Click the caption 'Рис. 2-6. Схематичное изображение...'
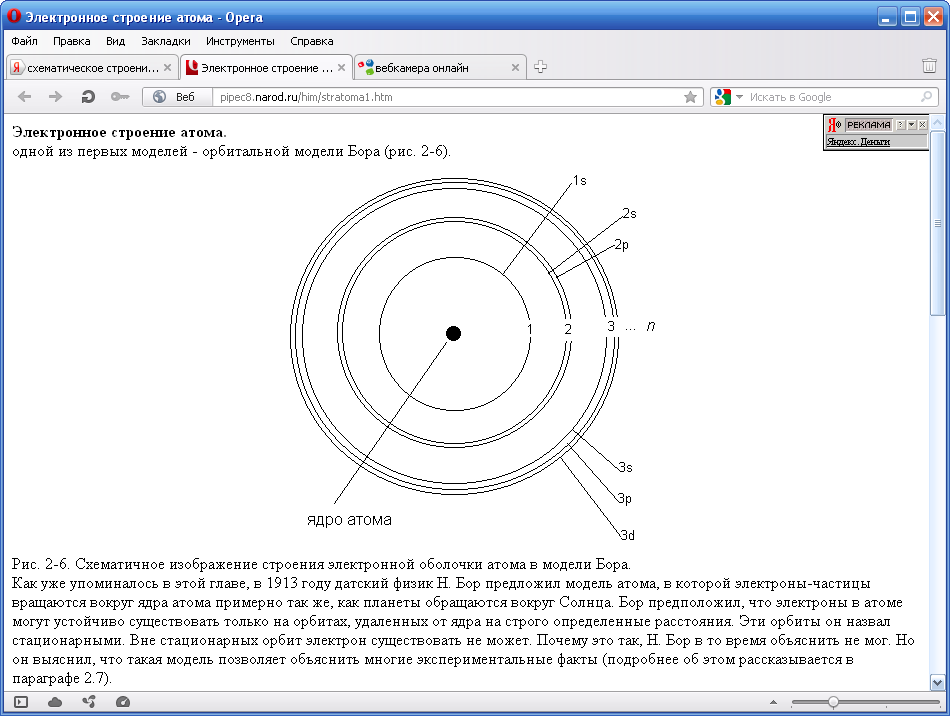The image size is (950, 716). (321, 565)
